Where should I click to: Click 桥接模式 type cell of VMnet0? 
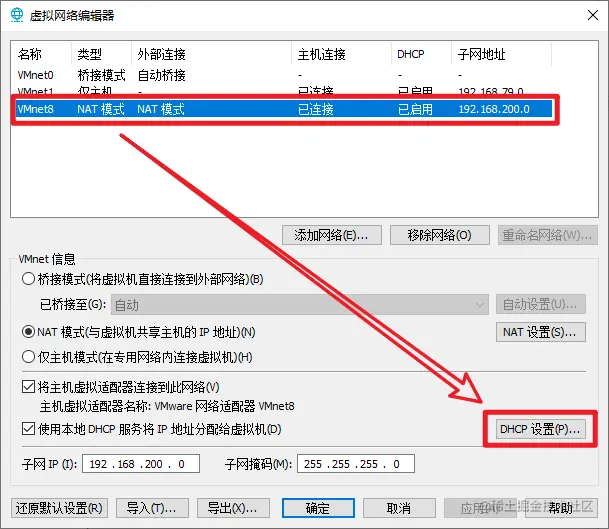(x=101, y=75)
